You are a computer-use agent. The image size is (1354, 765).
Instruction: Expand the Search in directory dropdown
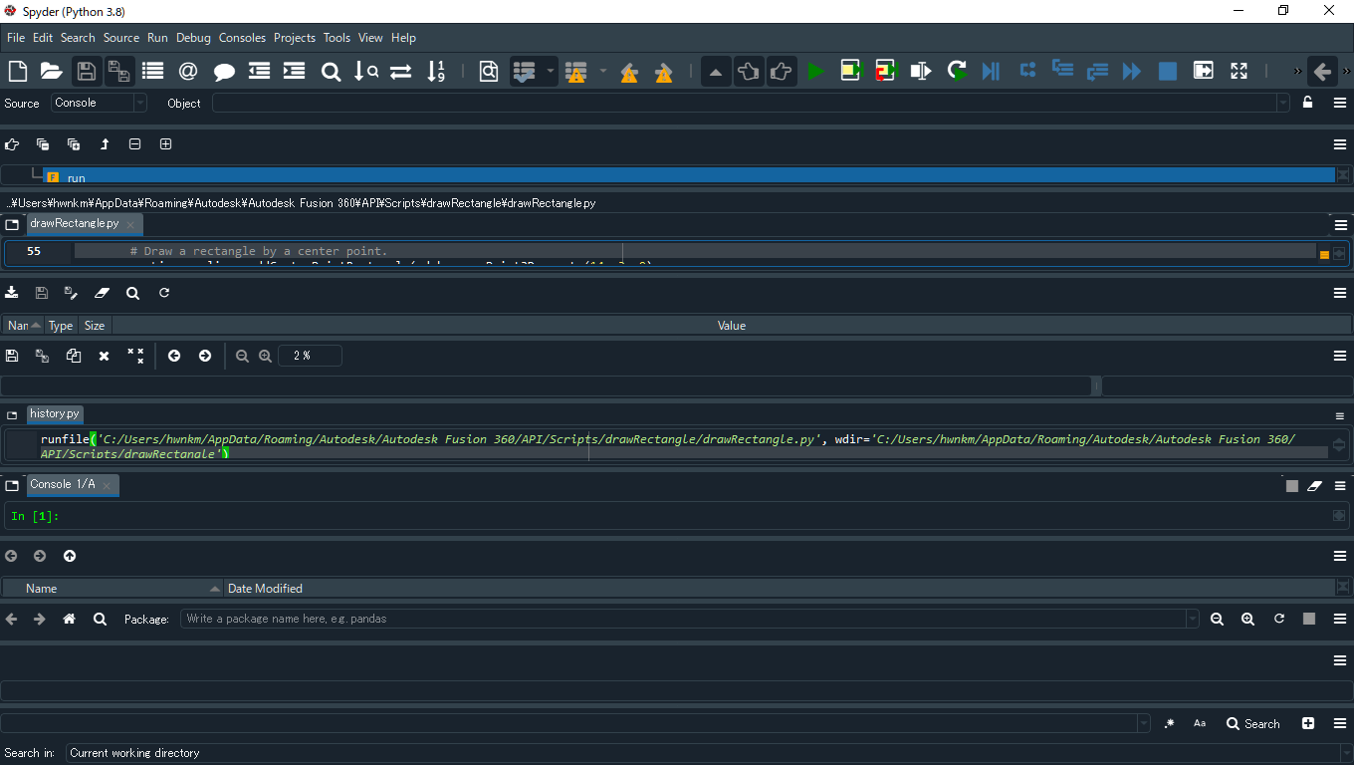pos(1345,753)
